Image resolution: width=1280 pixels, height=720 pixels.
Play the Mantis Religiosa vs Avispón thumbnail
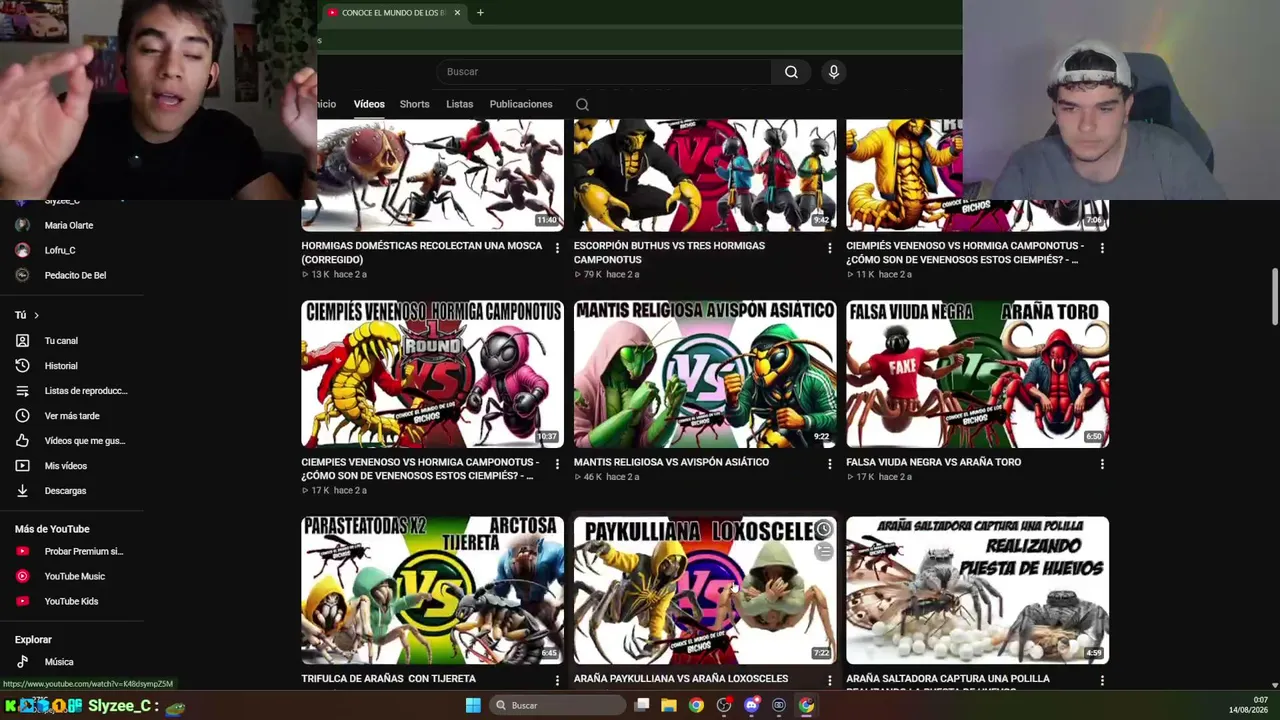705,374
